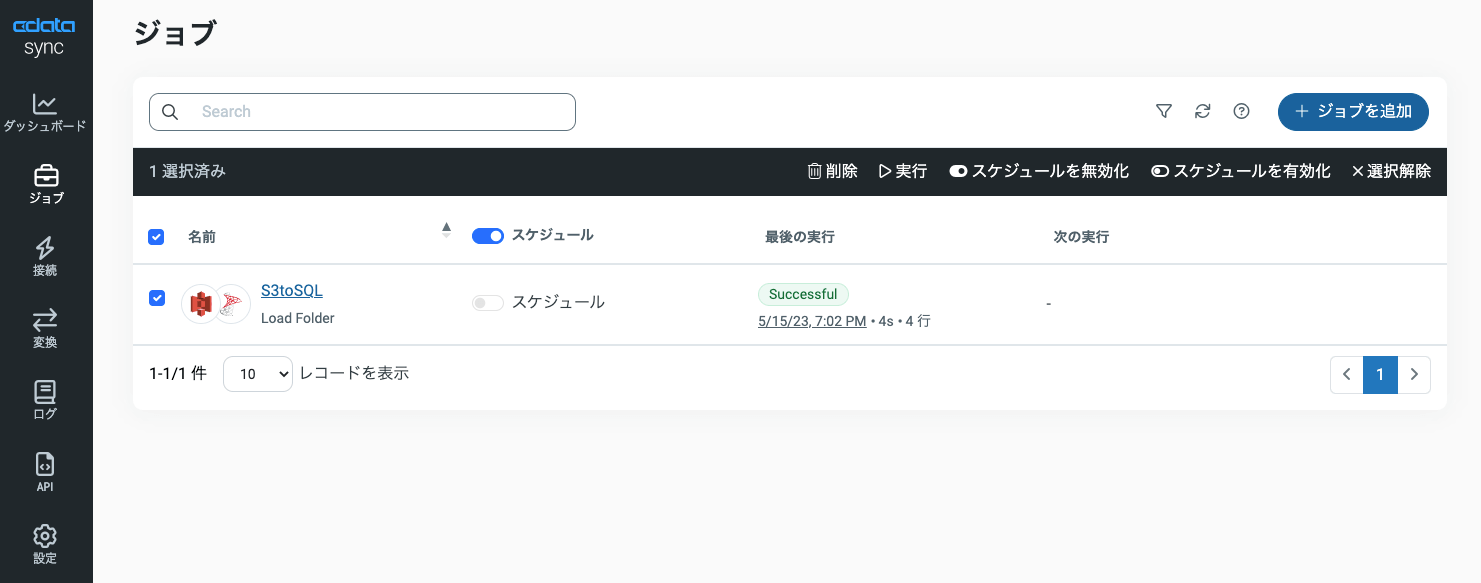Uncheck the select-all checkbox in header
Viewport: 1481px width, 583px height.
tap(156, 237)
